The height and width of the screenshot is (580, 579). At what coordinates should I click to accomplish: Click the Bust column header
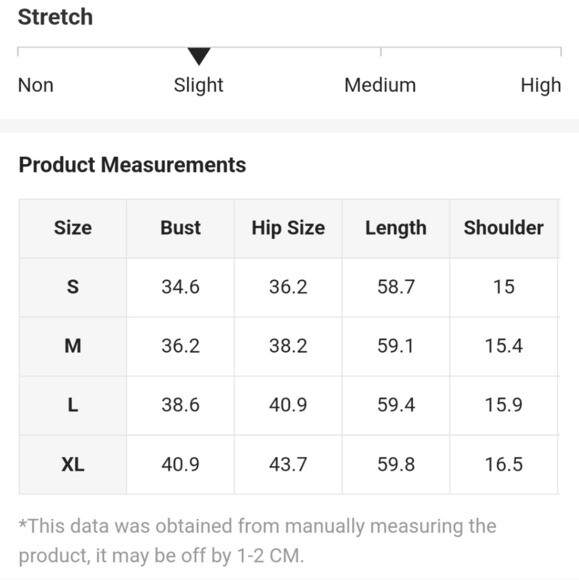pyautogui.click(x=181, y=228)
